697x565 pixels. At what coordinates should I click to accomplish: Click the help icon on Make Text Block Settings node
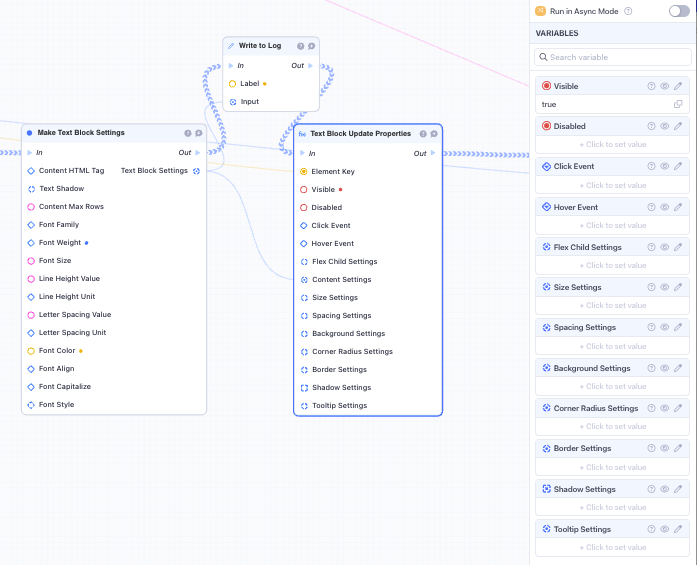point(187,133)
